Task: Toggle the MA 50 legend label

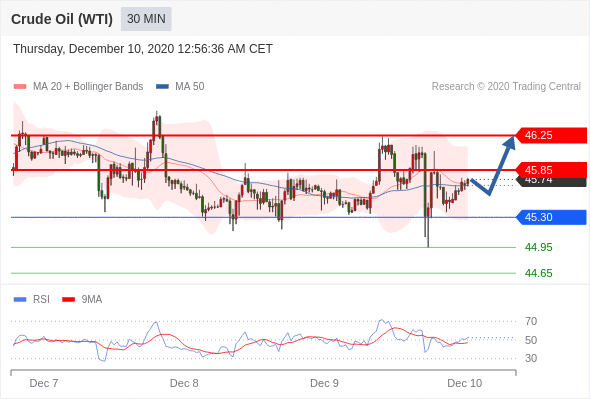Action: 190,87
